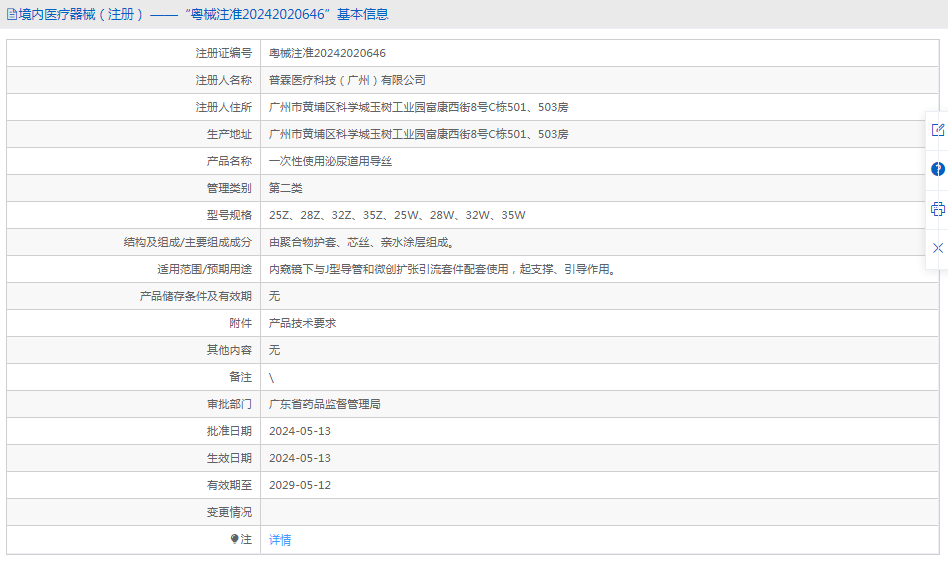Click the 批准日期 value 2024-05-13
The image size is (948, 565).
[x=300, y=431]
